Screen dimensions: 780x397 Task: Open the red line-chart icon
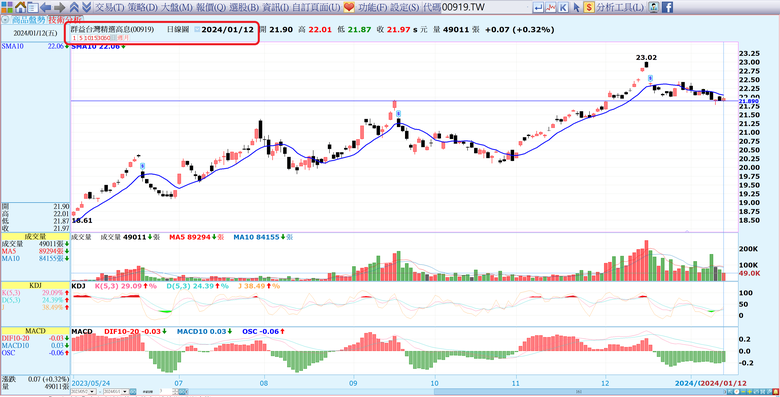[551, 7]
